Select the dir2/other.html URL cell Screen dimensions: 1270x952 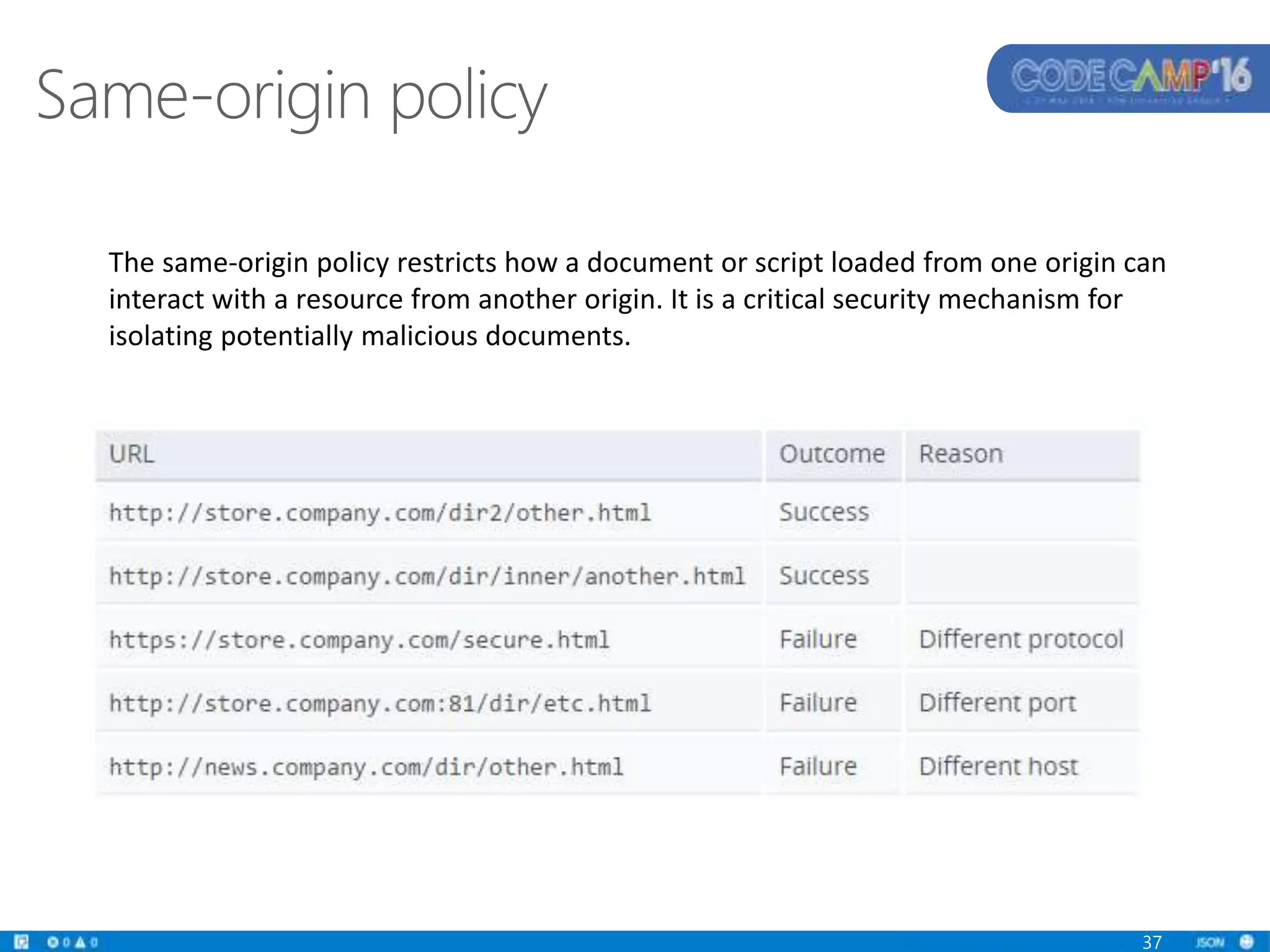(429, 513)
